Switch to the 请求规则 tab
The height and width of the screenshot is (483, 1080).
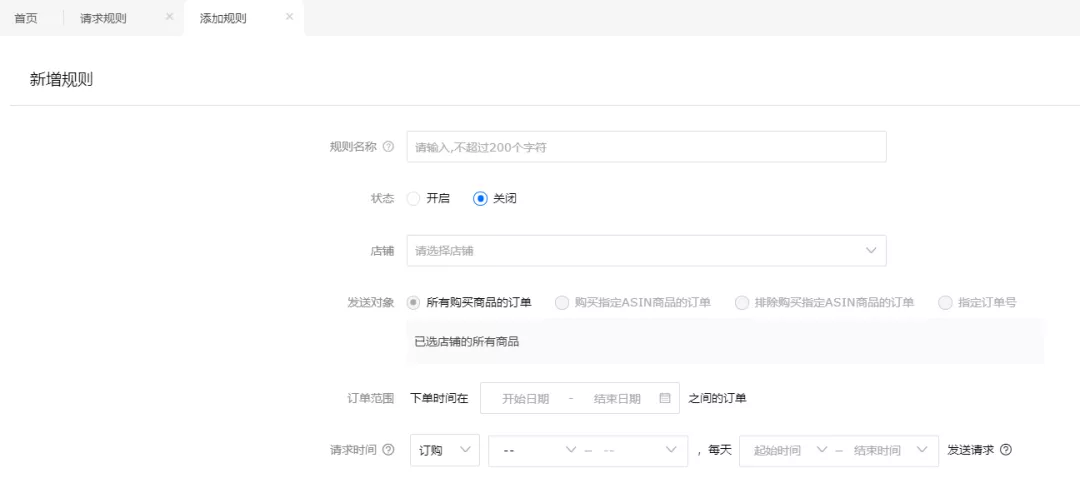[103, 18]
